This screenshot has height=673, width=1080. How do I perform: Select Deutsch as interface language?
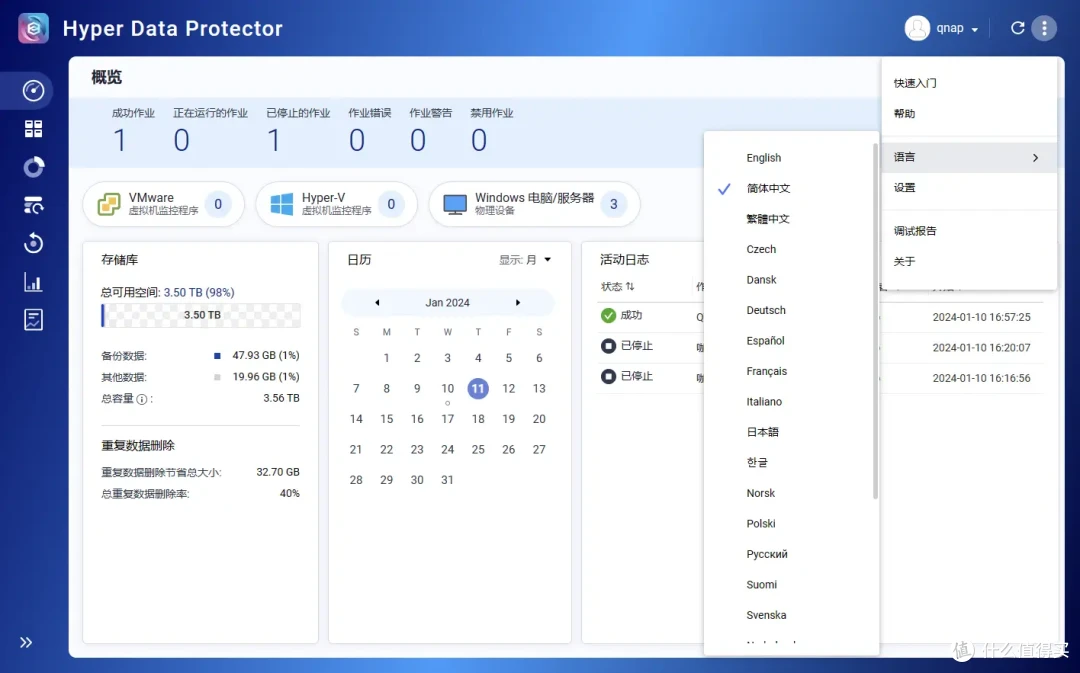(765, 310)
